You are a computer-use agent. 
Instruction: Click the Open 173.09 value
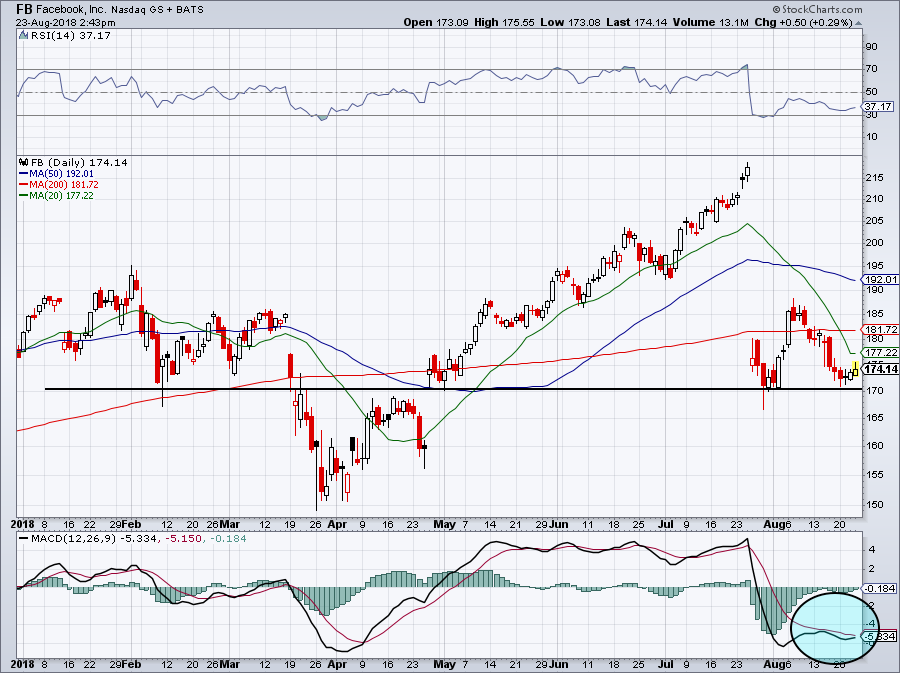pyautogui.click(x=436, y=22)
